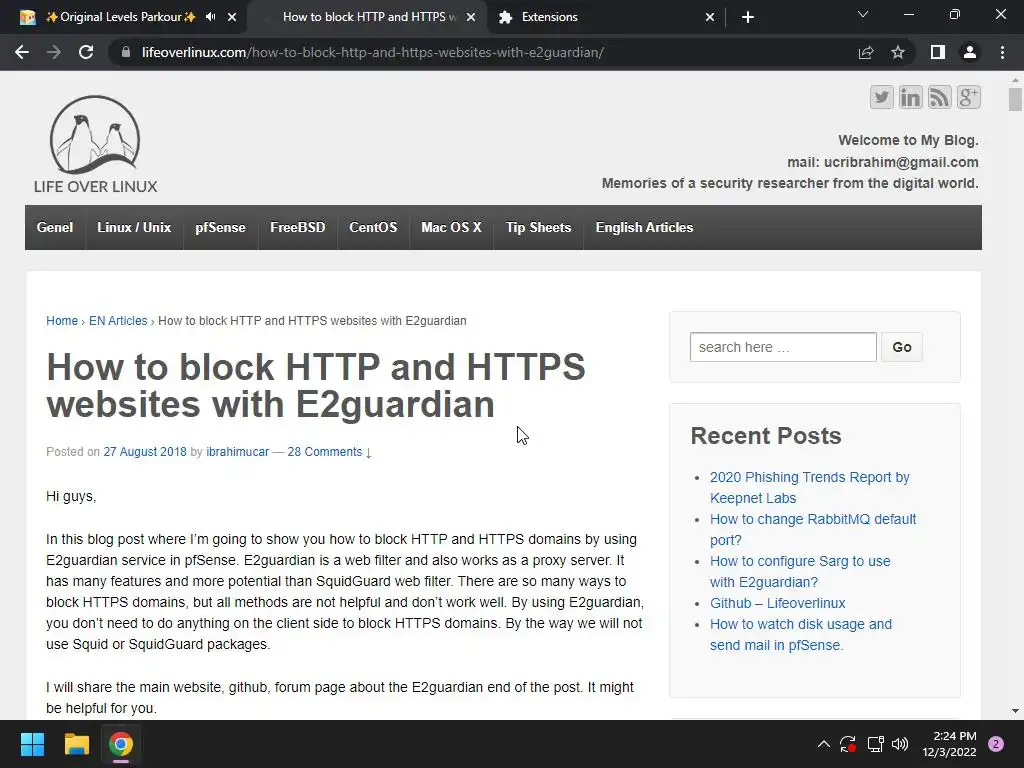Bookmark this page with the star icon
Image resolution: width=1024 pixels, height=768 pixels.
[898, 52]
